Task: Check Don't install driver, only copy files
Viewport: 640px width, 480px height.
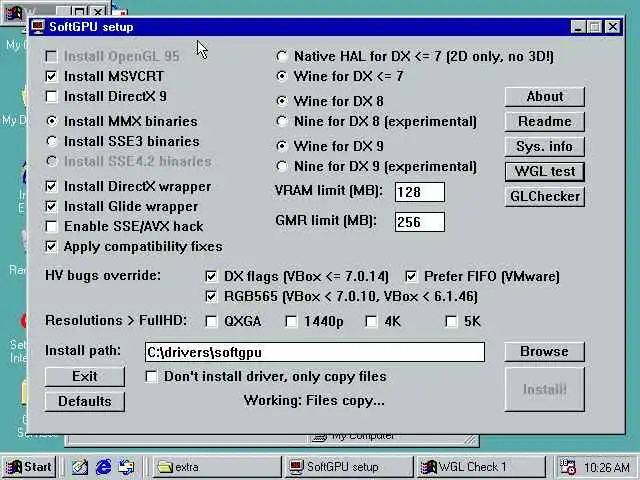Action: click(x=151, y=376)
